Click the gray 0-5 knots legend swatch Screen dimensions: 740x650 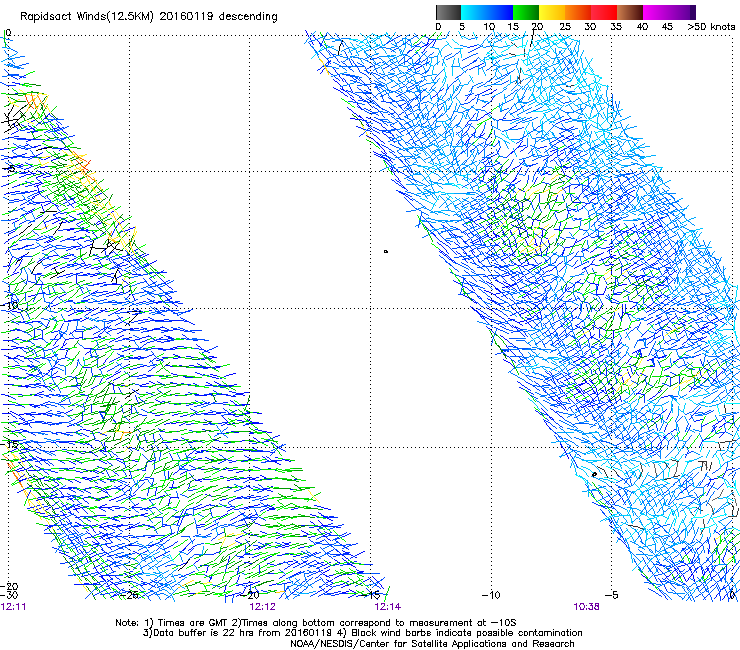coord(448,12)
